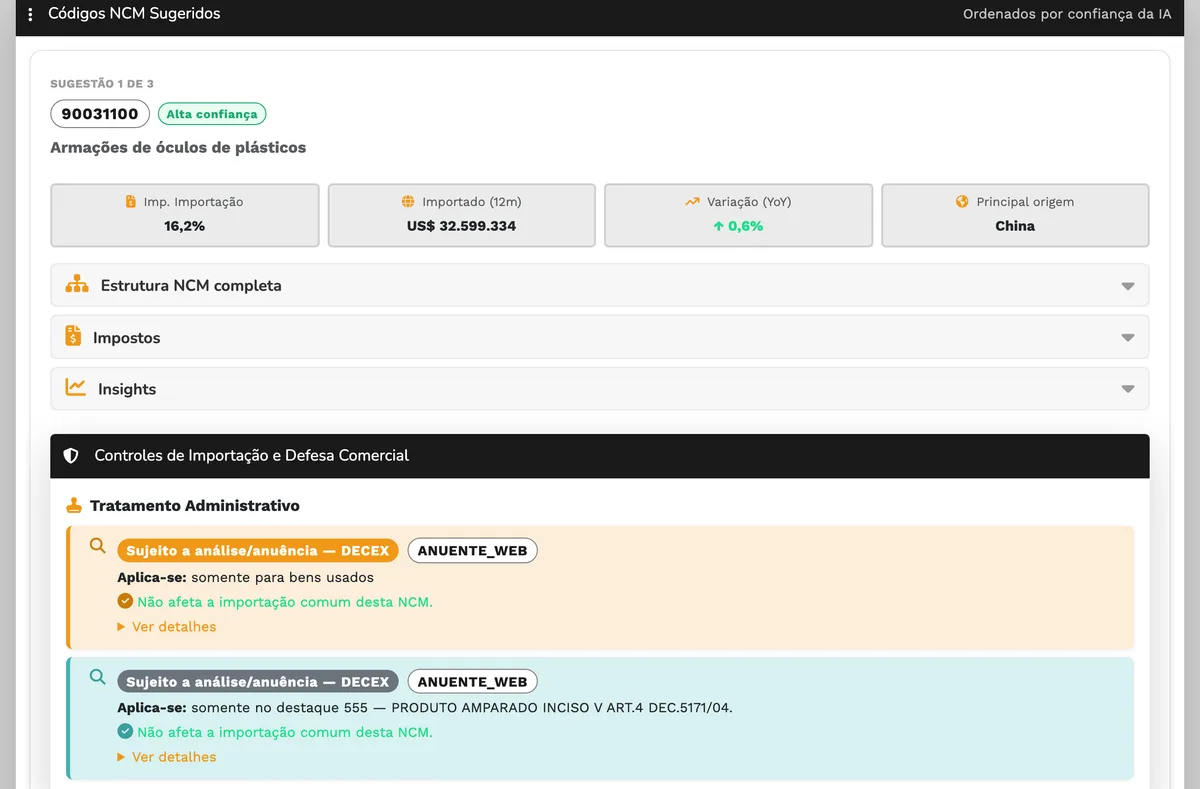Click the Impostos label
The width and height of the screenshot is (1200, 789).
(x=127, y=338)
